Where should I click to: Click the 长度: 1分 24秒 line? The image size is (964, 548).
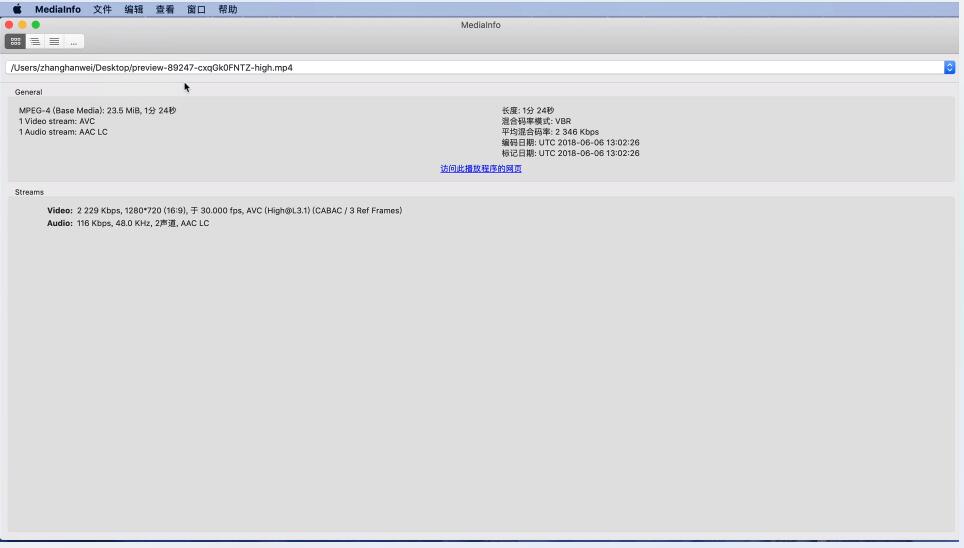[527, 111]
